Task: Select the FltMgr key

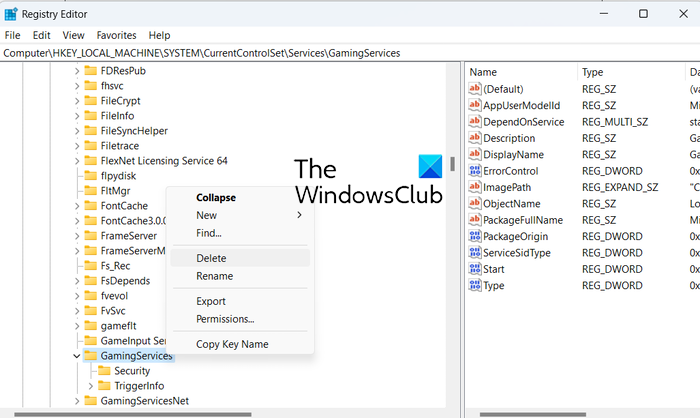Action: coord(115,191)
